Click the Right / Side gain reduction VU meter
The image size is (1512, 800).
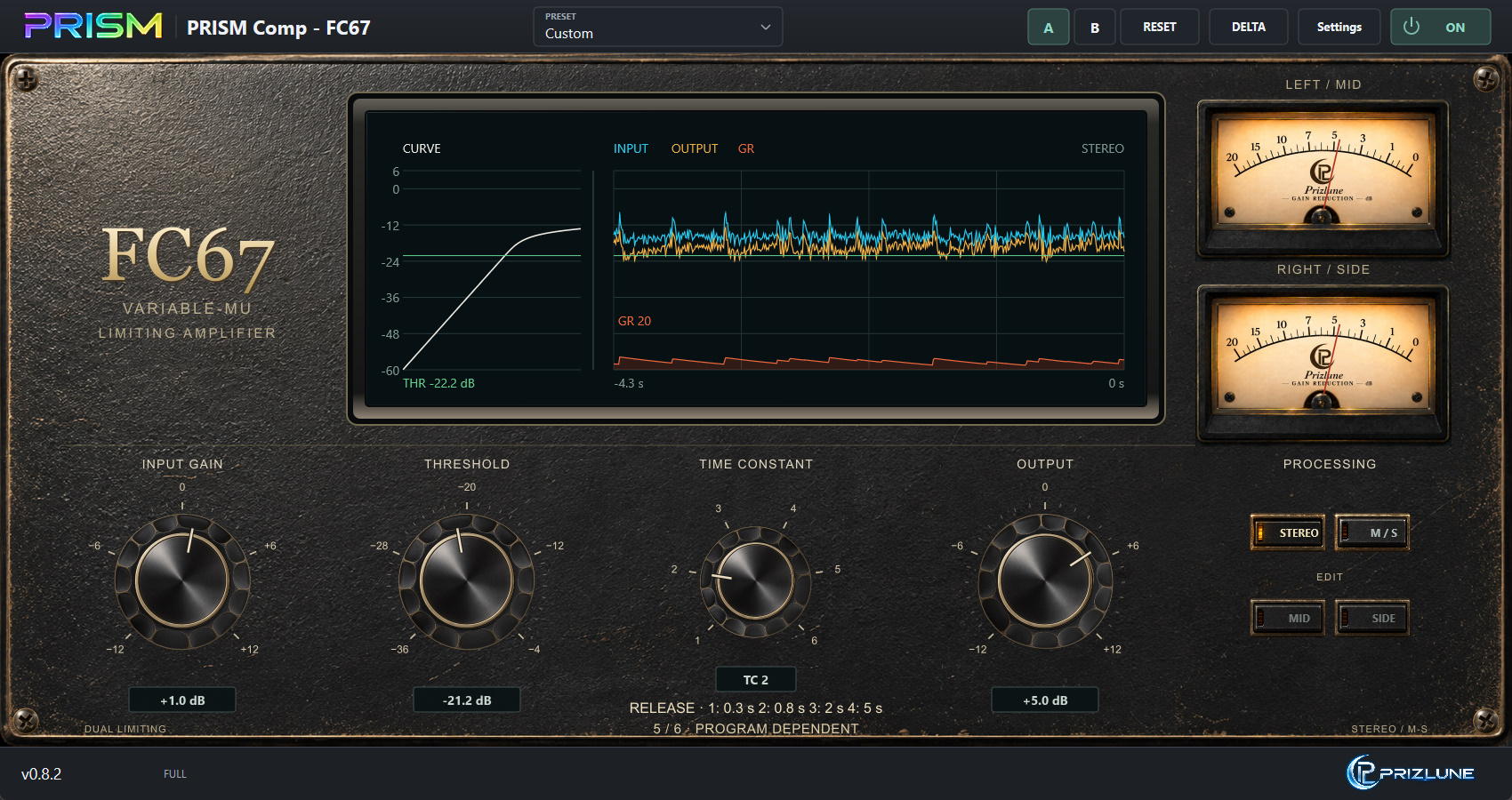[x=1323, y=363]
